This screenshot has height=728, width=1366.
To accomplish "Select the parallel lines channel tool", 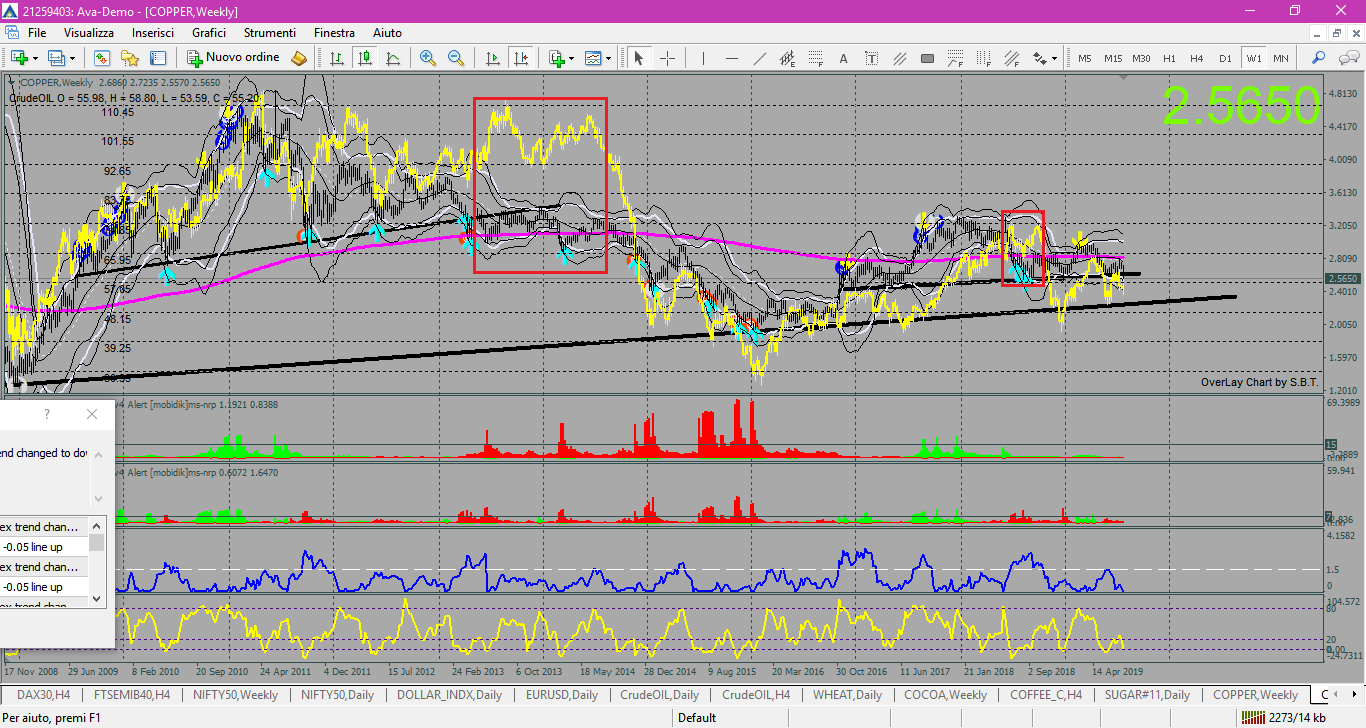I will (x=900, y=58).
